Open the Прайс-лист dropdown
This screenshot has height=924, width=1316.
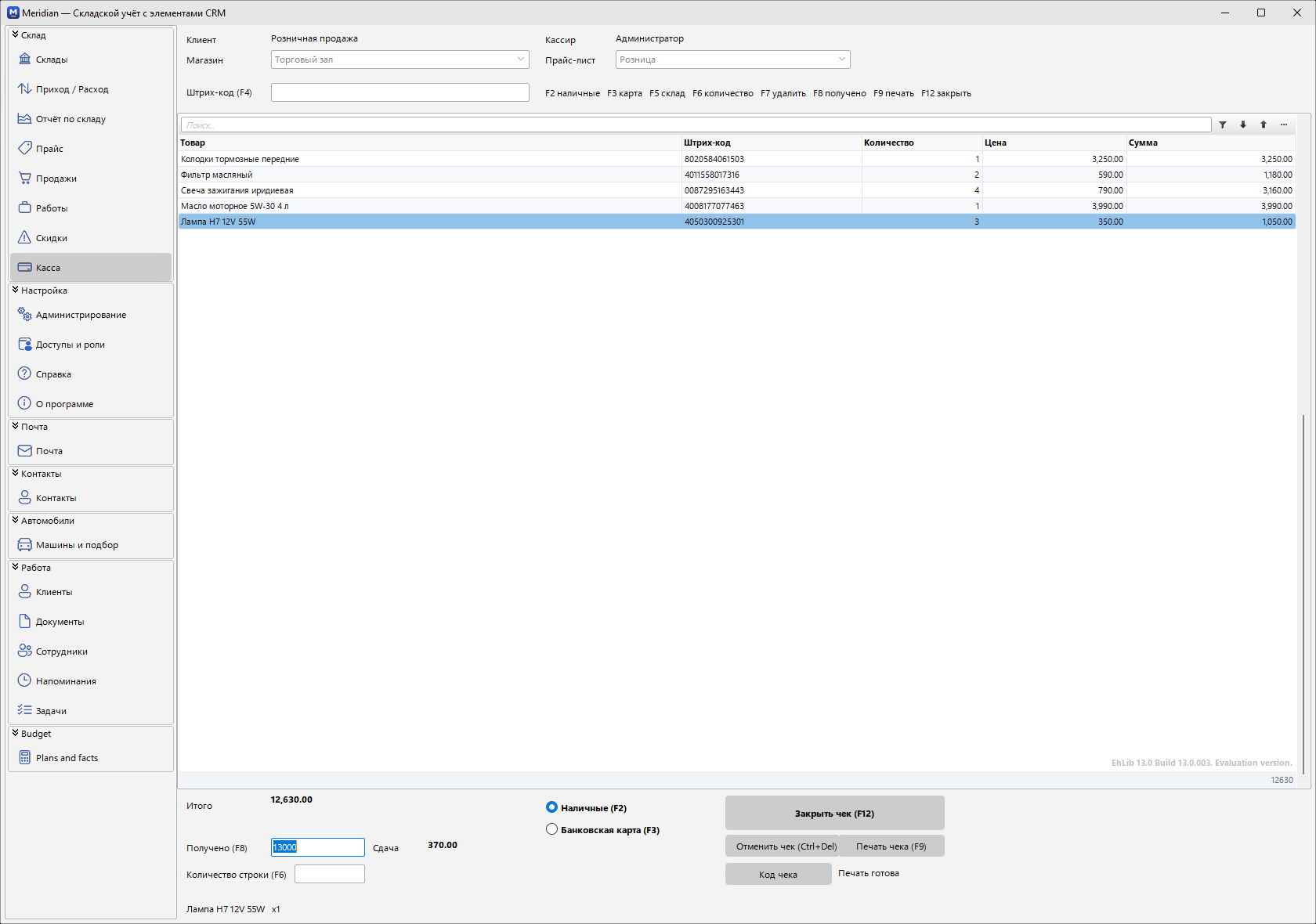point(733,60)
